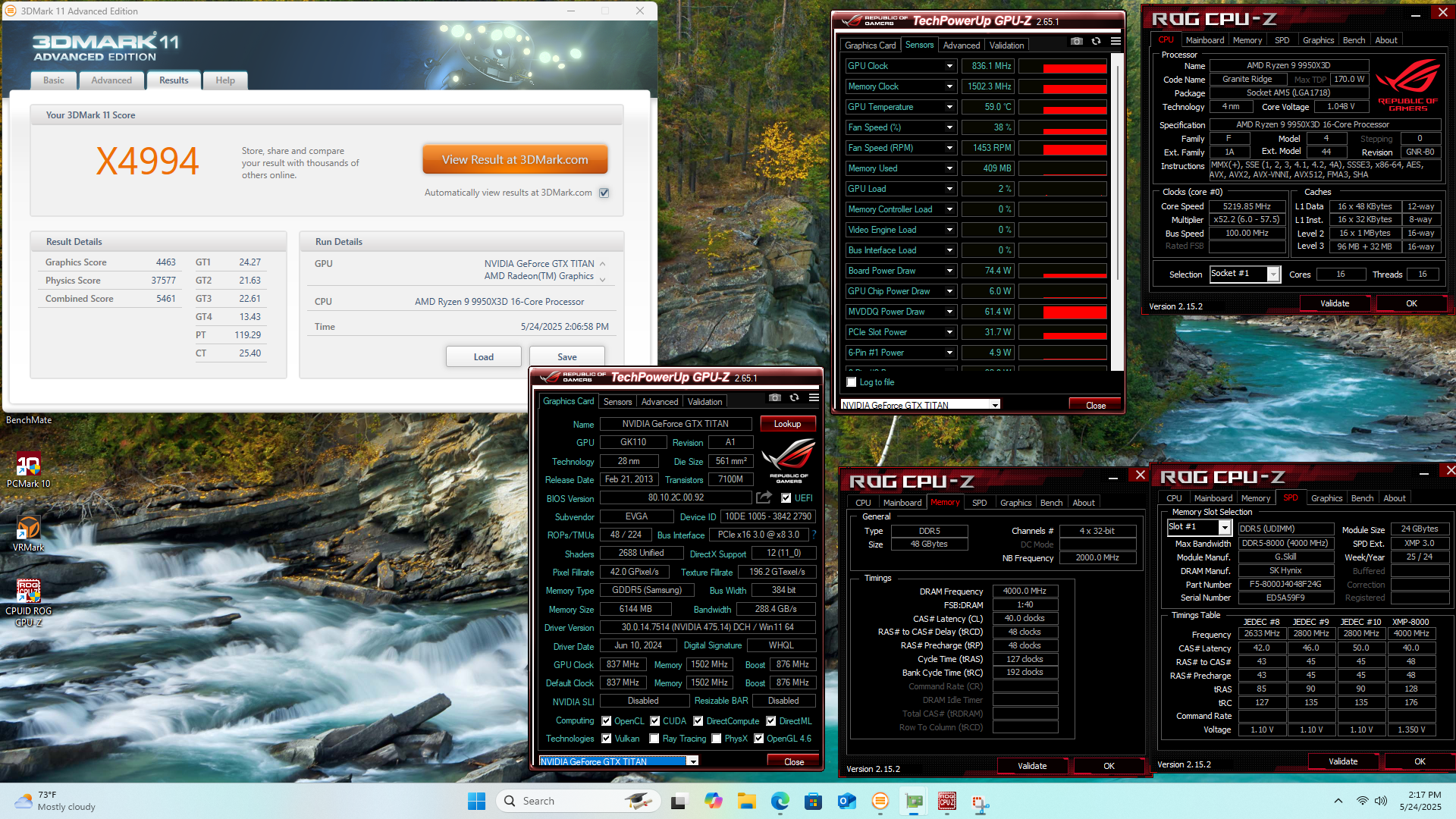This screenshot has height=819, width=1456.
Task: Toggle the PhysX checkbox
Action: point(716,739)
